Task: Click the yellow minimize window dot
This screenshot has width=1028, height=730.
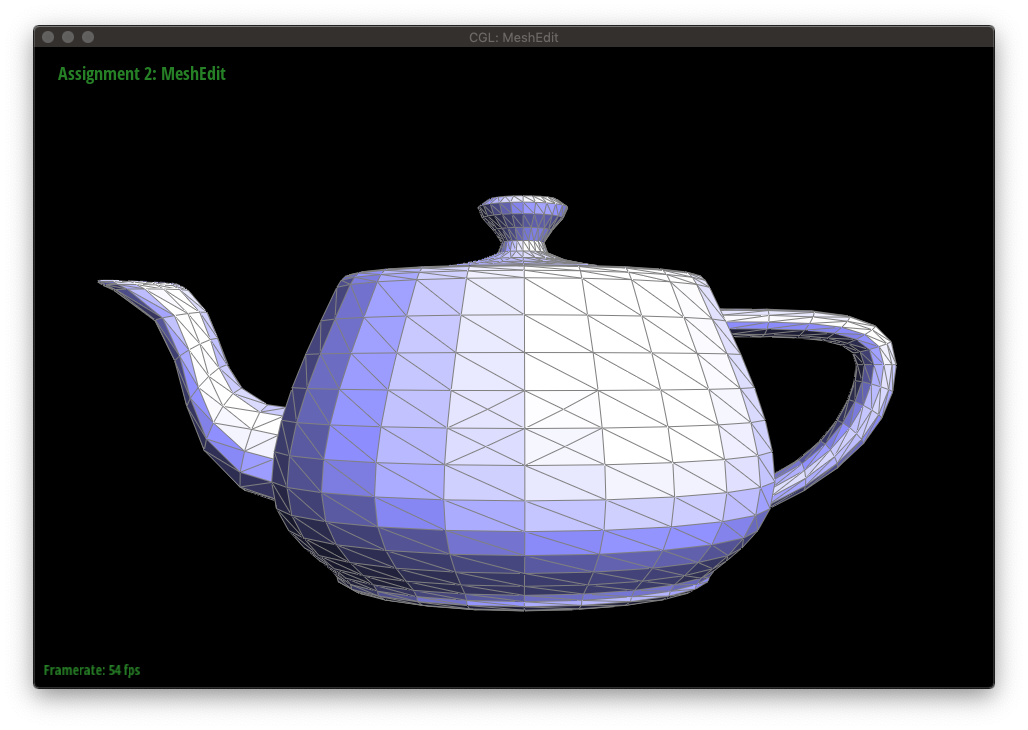Action: 68,37
